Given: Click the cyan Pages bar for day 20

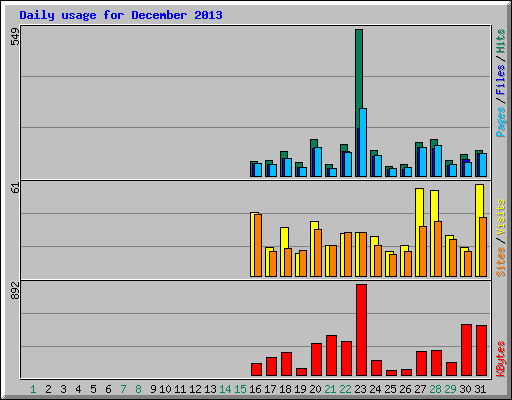Looking at the screenshot, I should coord(318,162).
